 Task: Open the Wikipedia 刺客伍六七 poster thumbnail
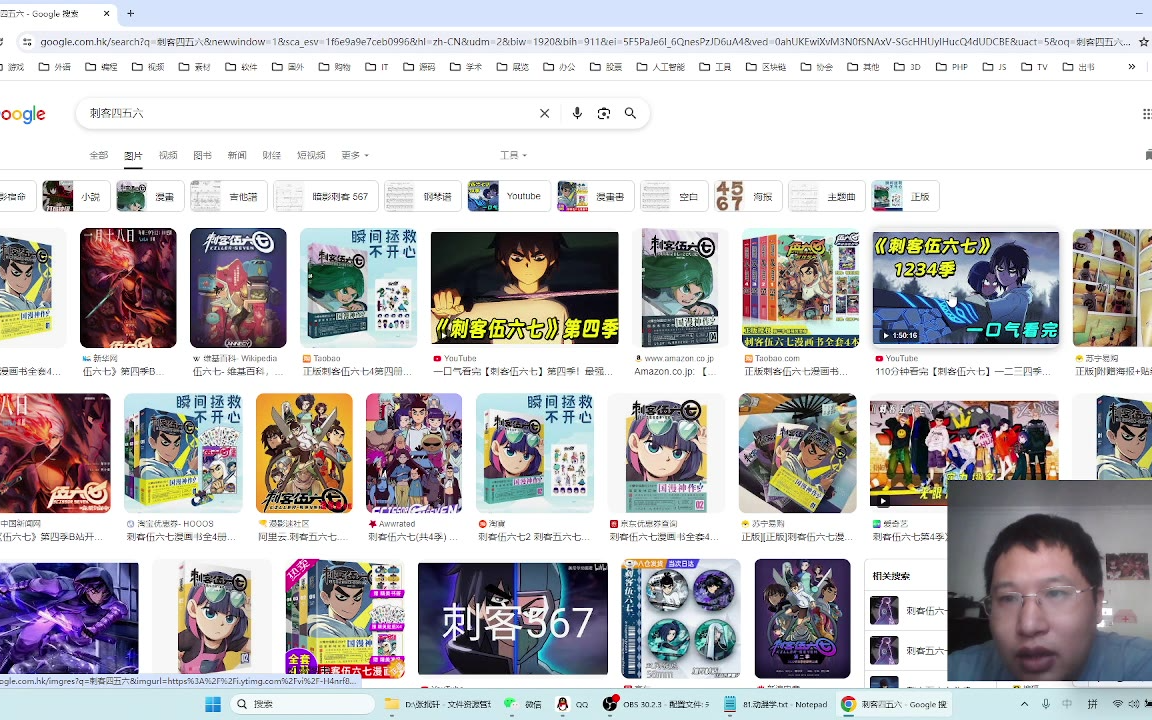238,287
